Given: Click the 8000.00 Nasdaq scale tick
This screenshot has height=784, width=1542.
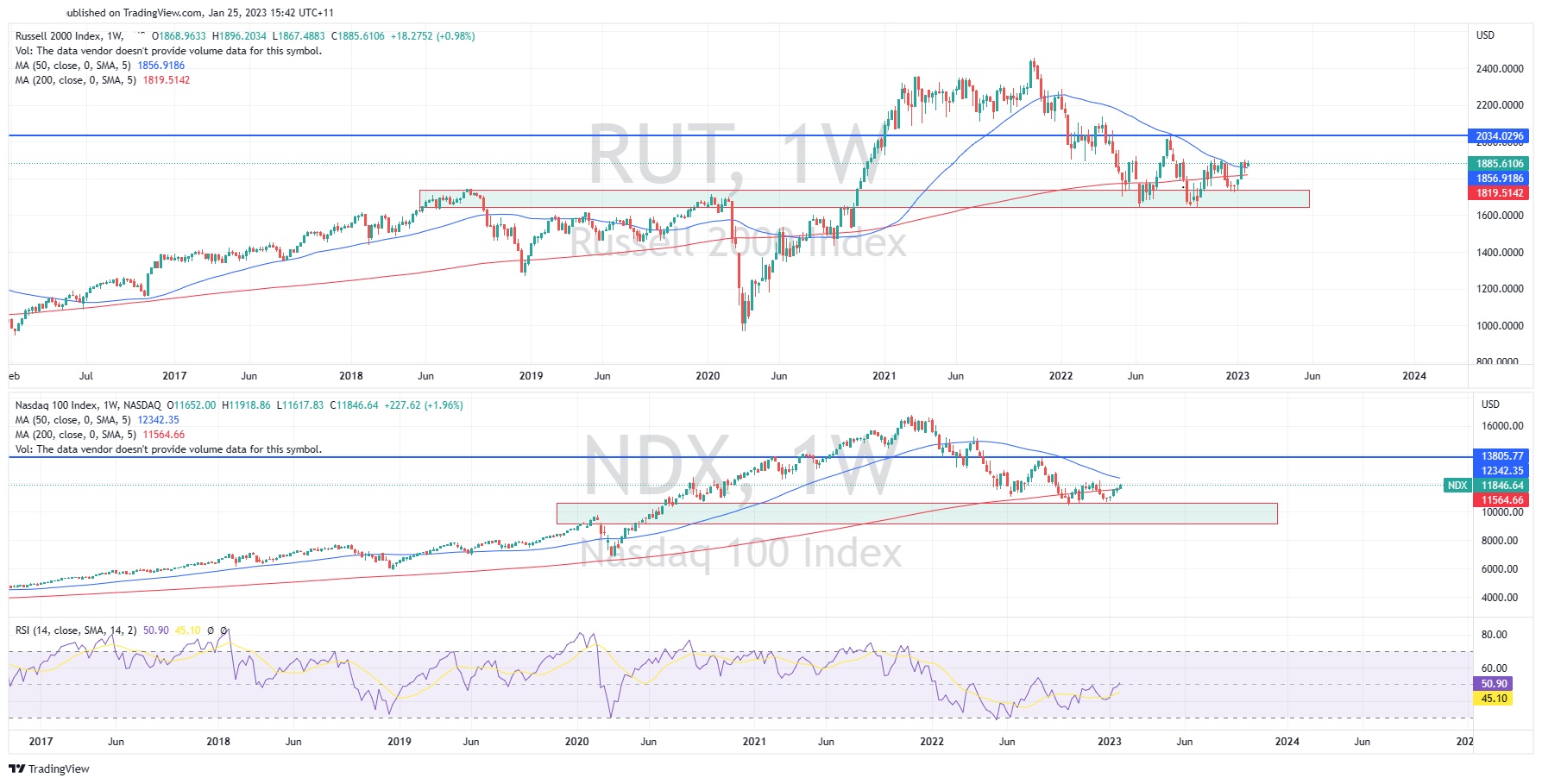Looking at the screenshot, I should coord(1500,541).
